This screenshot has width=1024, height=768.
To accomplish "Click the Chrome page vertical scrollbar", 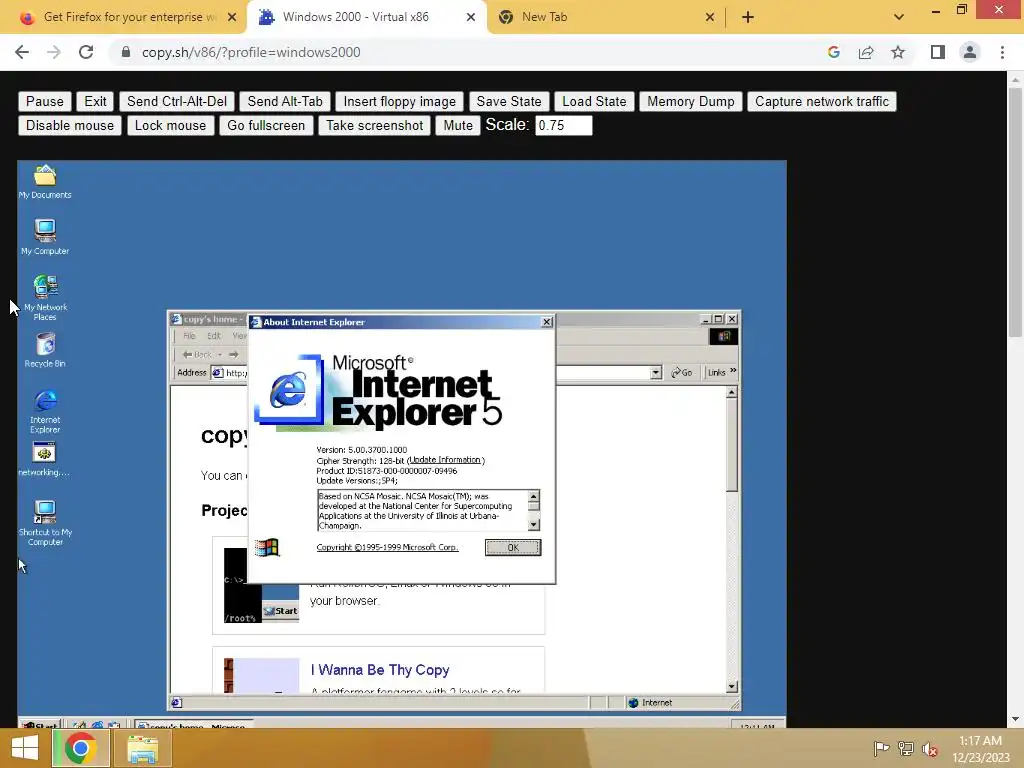I will click(1015, 212).
